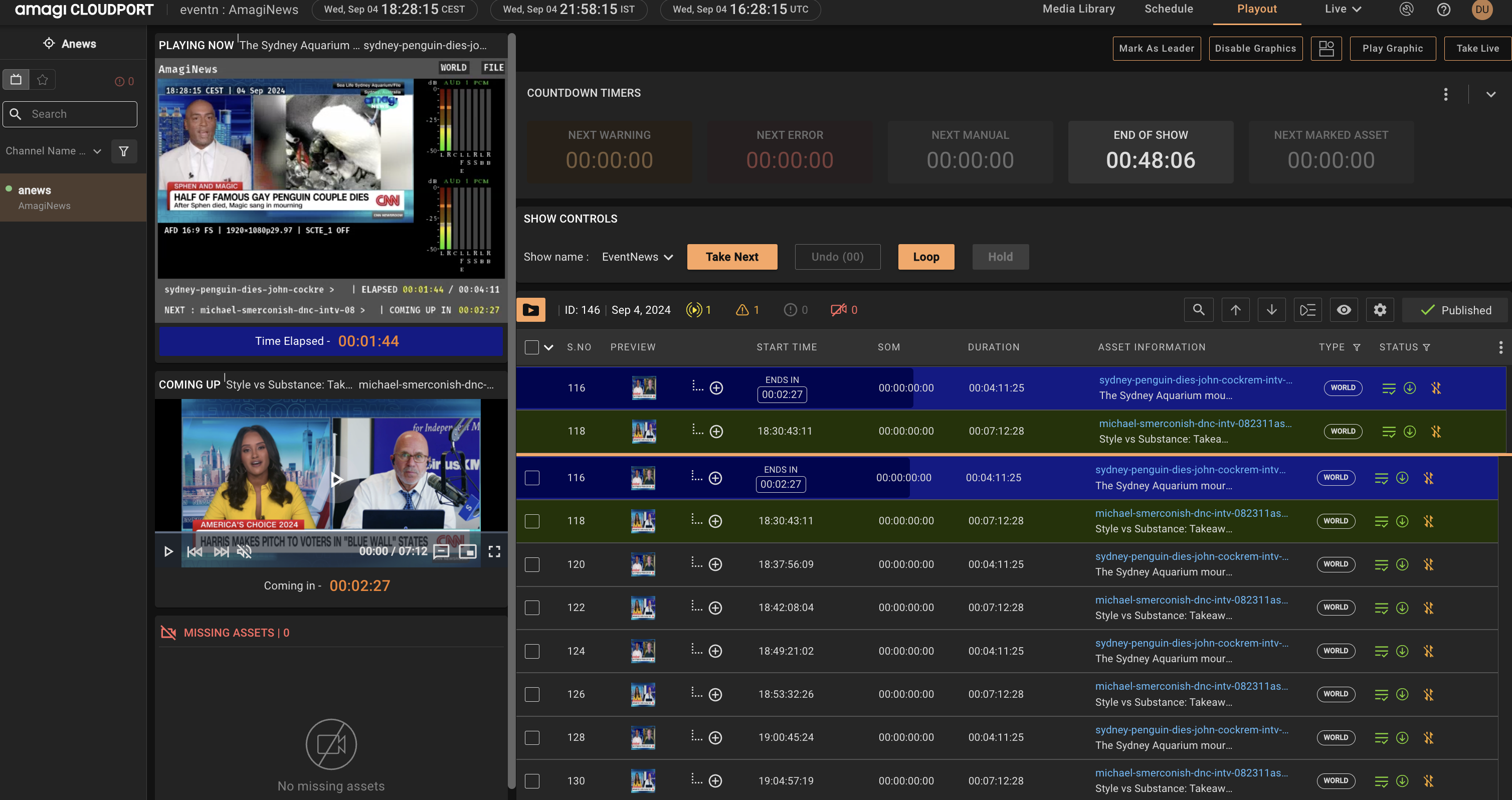Viewport: 1512px width, 800px height.
Task: Click the Mark As Leader button
Action: tap(1156, 48)
